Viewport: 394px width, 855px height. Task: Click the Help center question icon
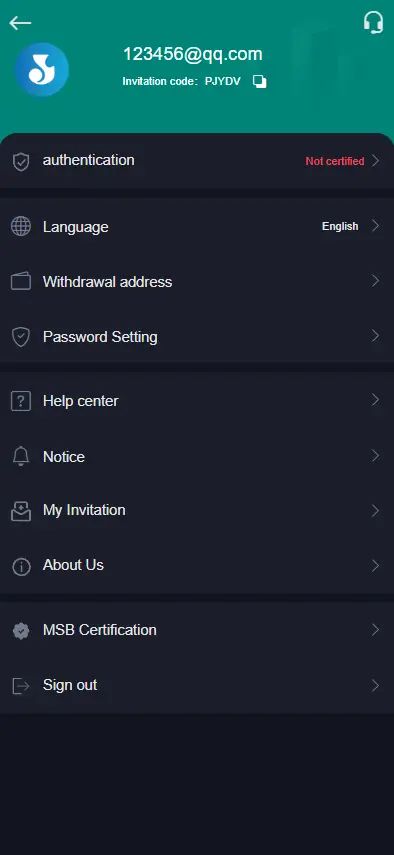21,401
